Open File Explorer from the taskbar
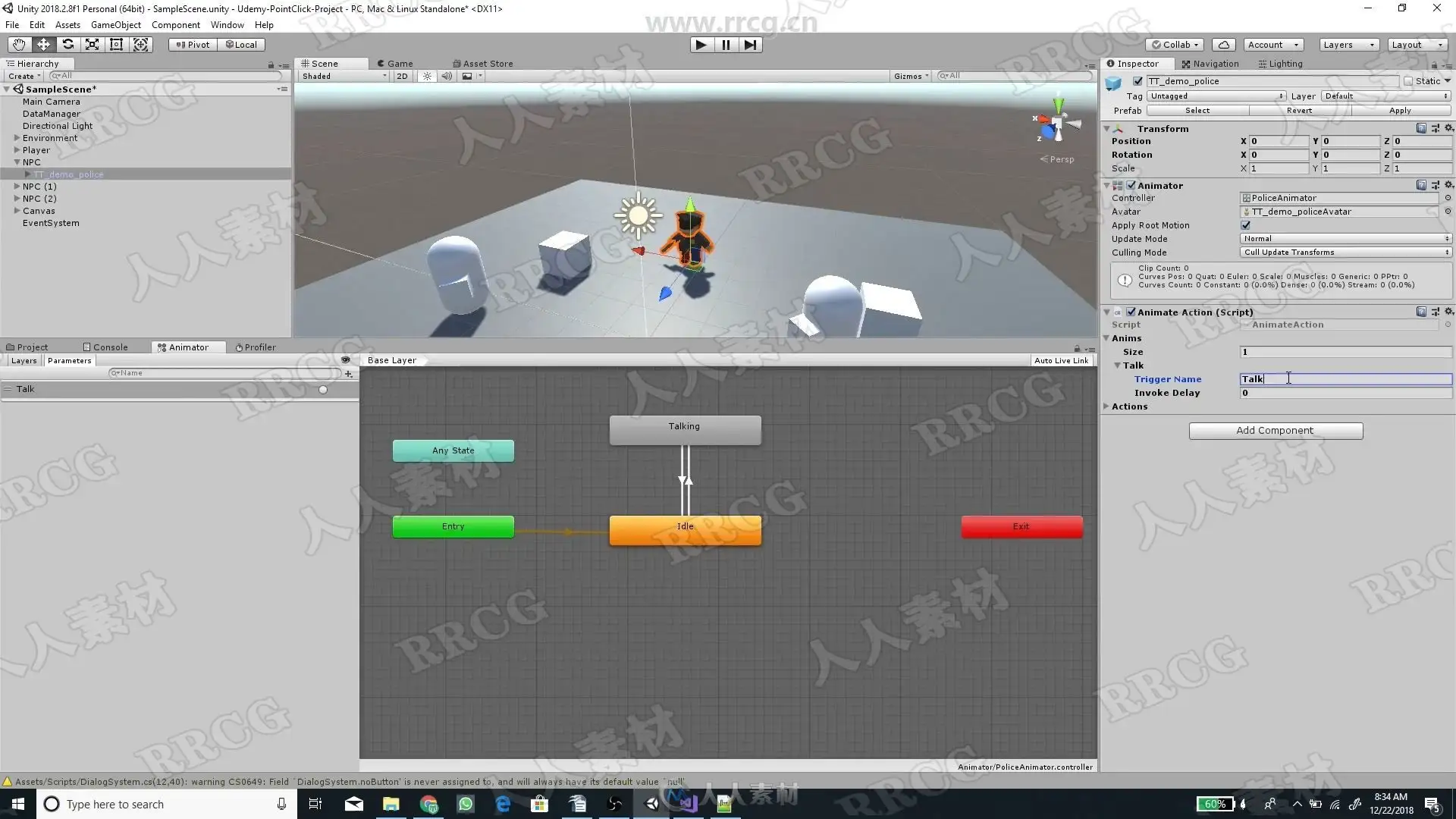Image resolution: width=1456 pixels, height=819 pixels. coord(391,804)
